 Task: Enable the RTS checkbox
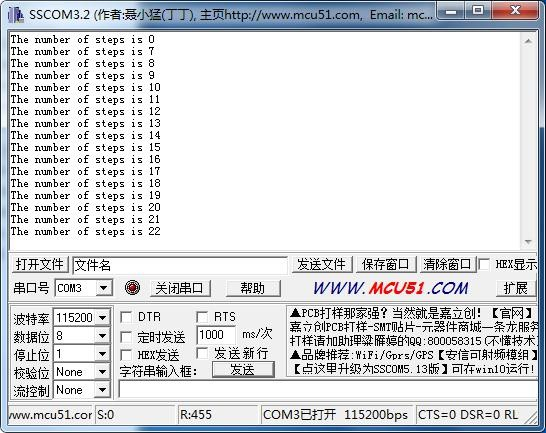202,317
